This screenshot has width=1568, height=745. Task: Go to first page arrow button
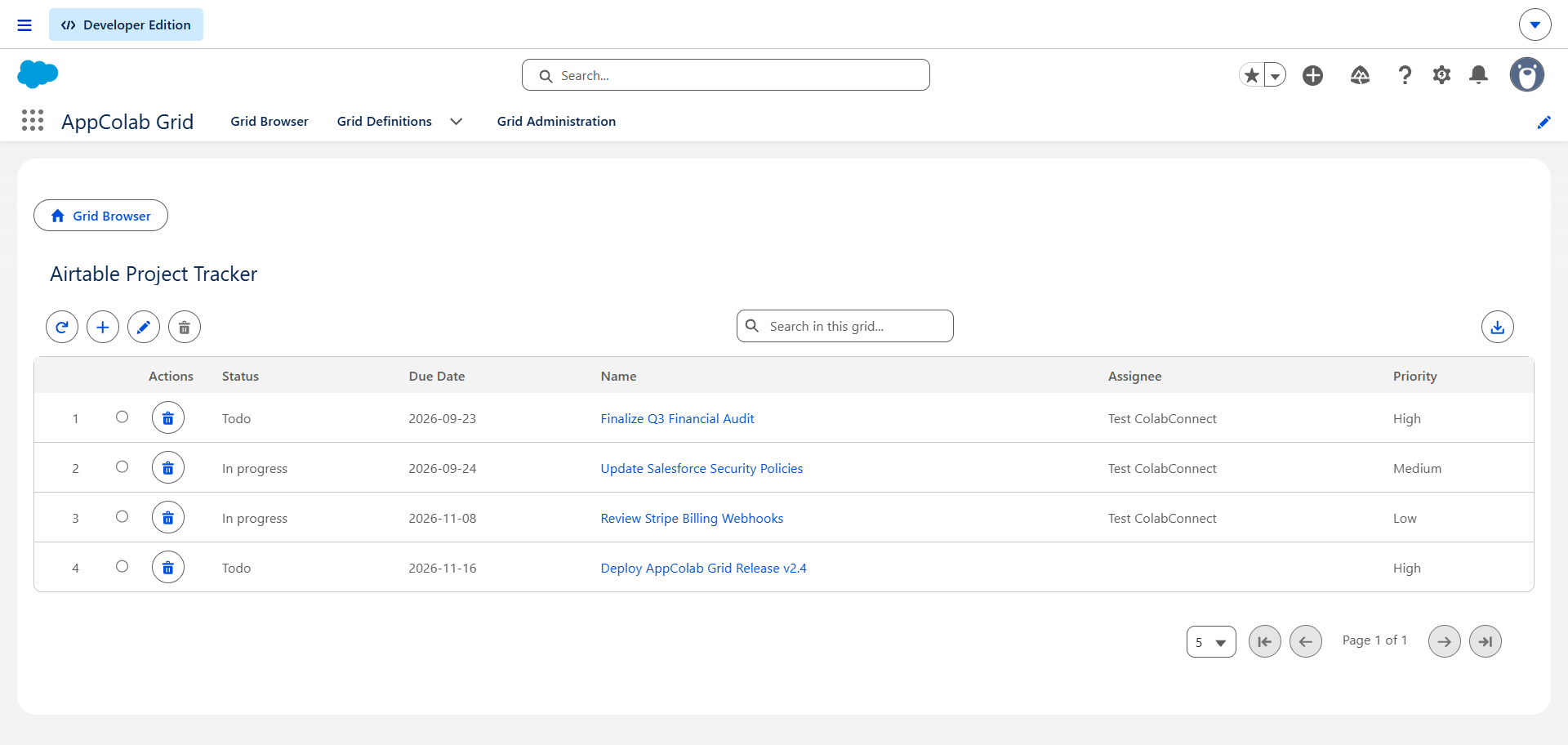tap(1265, 641)
